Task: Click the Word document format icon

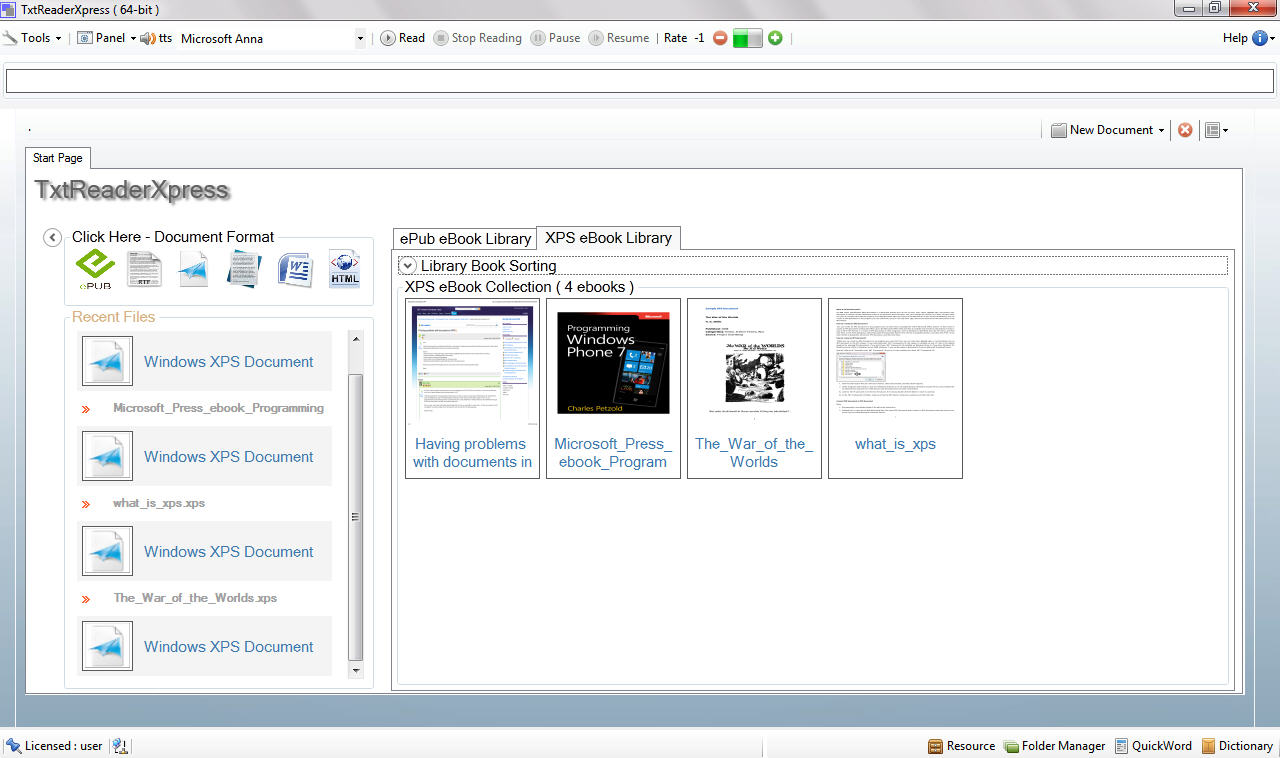Action: tap(295, 269)
